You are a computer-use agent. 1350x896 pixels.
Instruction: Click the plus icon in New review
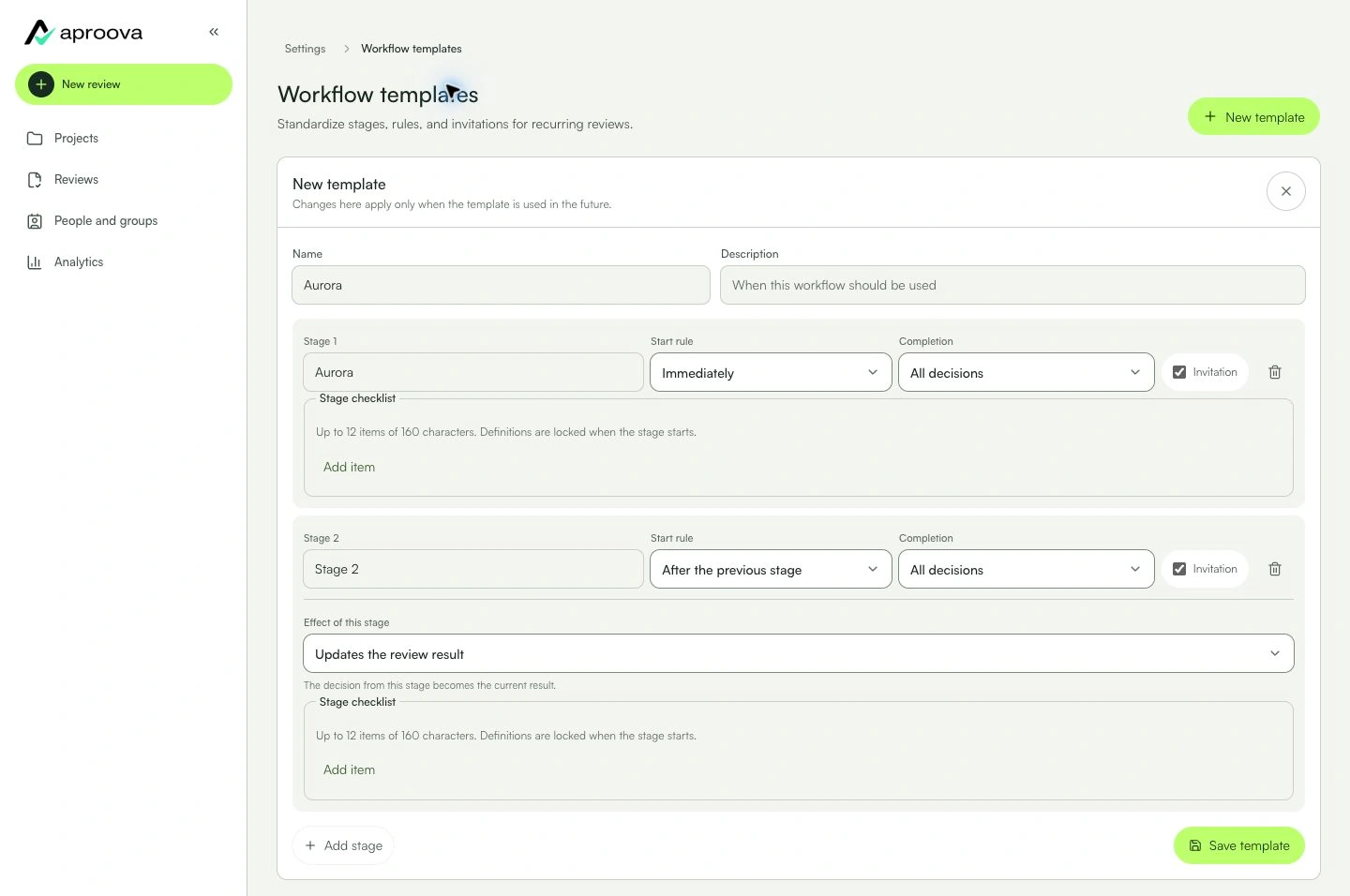(41, 84)
